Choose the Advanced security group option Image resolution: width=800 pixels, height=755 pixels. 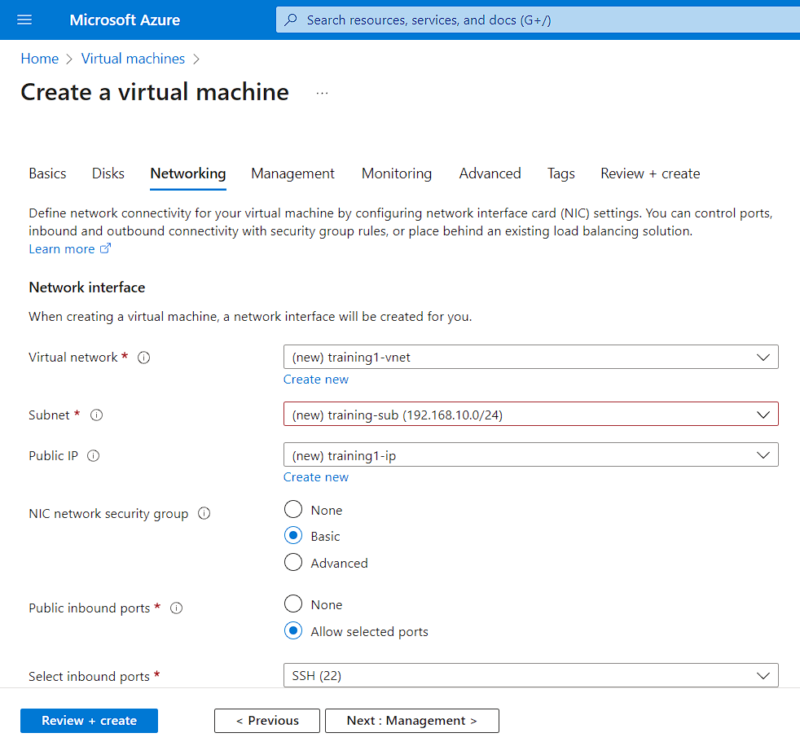[293, 562]
